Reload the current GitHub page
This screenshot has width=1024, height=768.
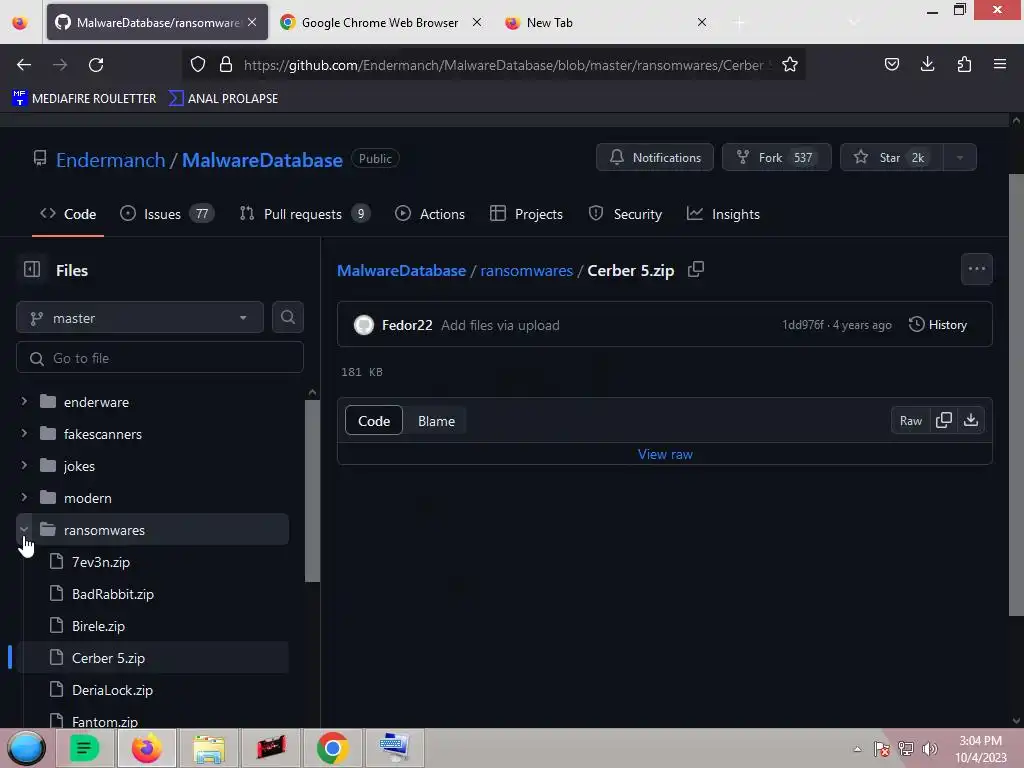coord(96,65)
